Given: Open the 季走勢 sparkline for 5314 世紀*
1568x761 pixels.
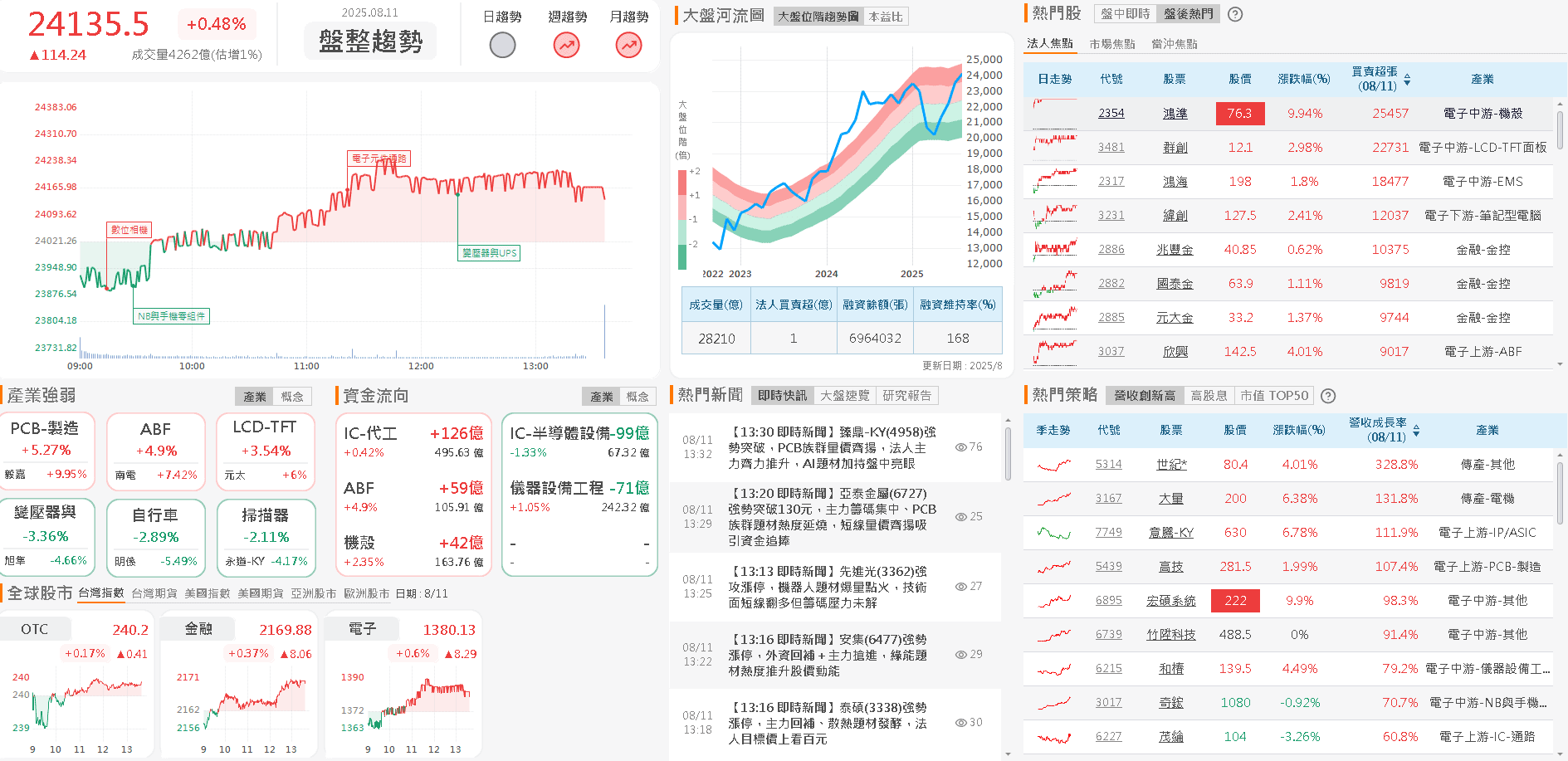Looking at the screenshot, I should [x=1053, y=465].
